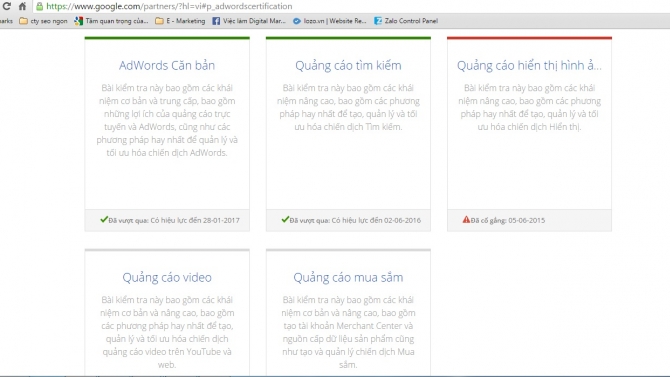670x377 pixels.
Task: Open the 'Zalo Control Panel' bookmark
Action: pyautogui.click(x=406, y=21)
